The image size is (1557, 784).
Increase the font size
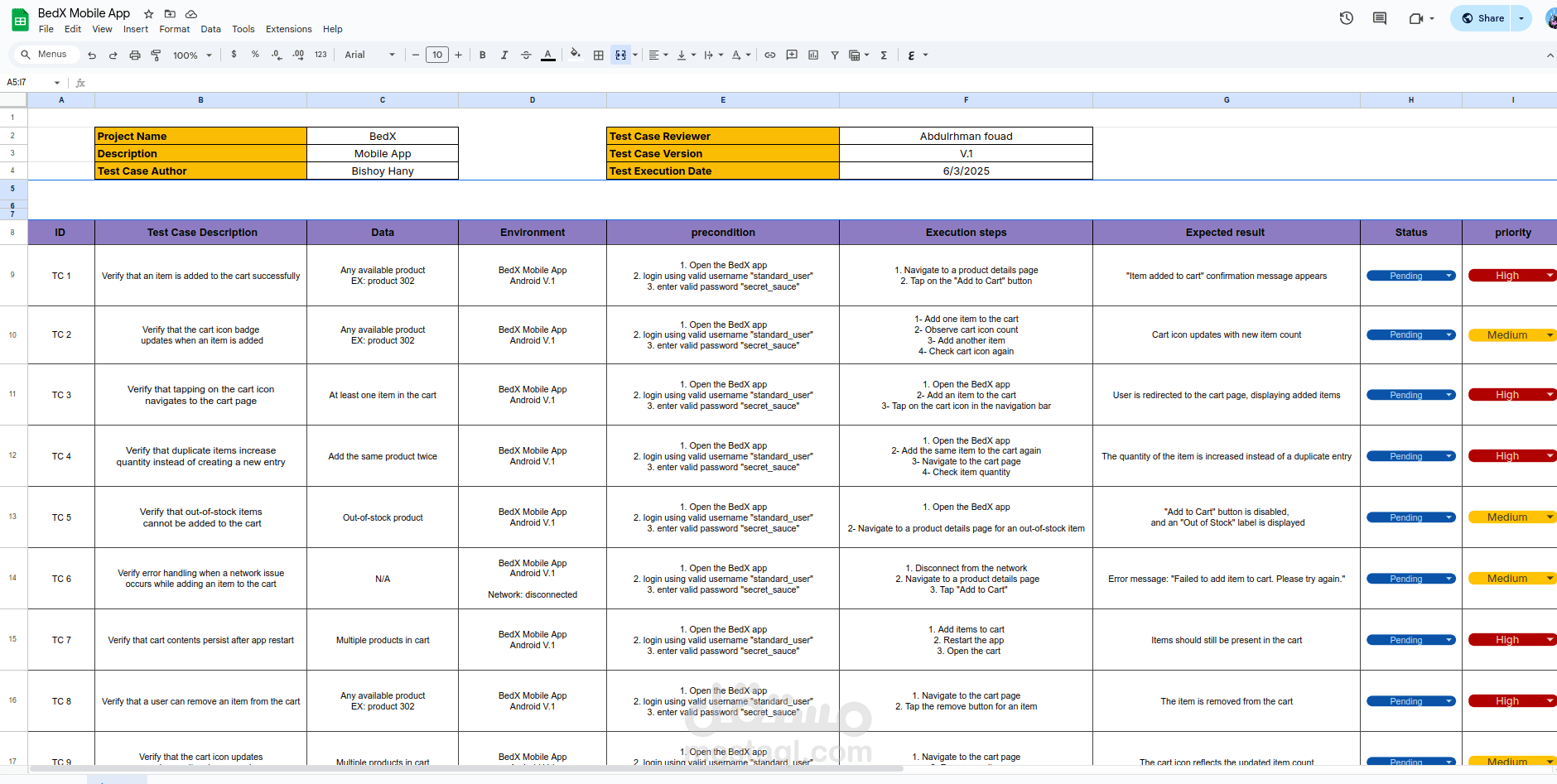tap(458, 55)
